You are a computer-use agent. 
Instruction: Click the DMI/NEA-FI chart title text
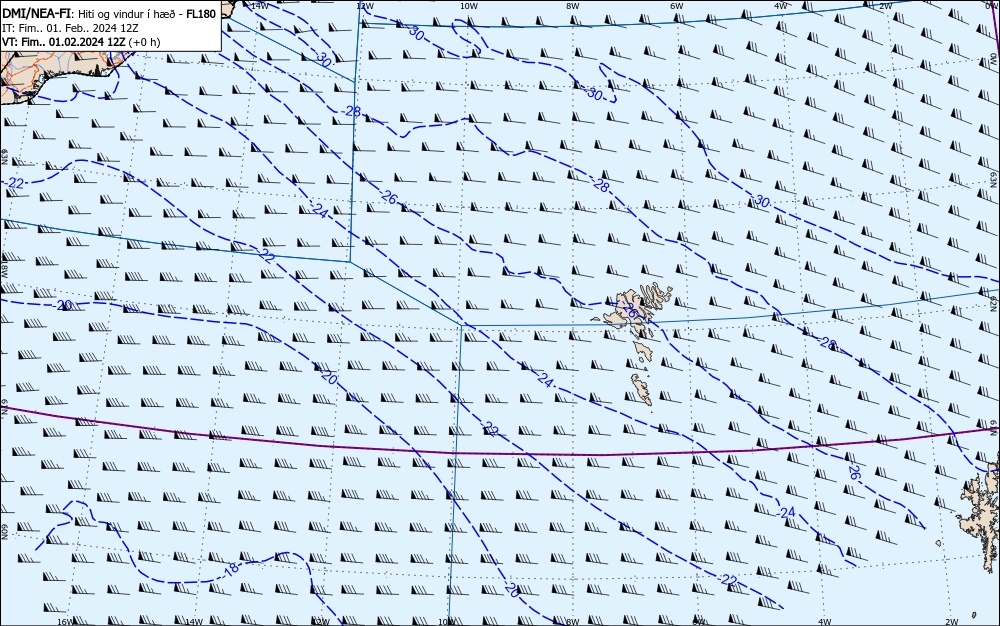[36, 14]
